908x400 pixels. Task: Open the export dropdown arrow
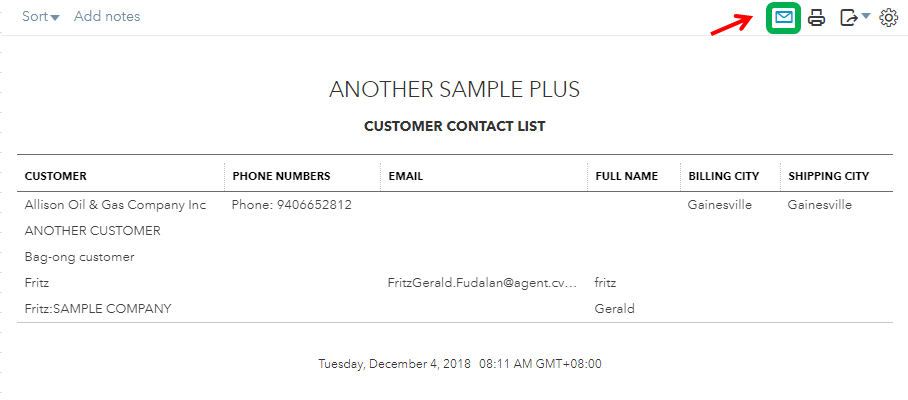pyautogui.click(x=866, y=17)
